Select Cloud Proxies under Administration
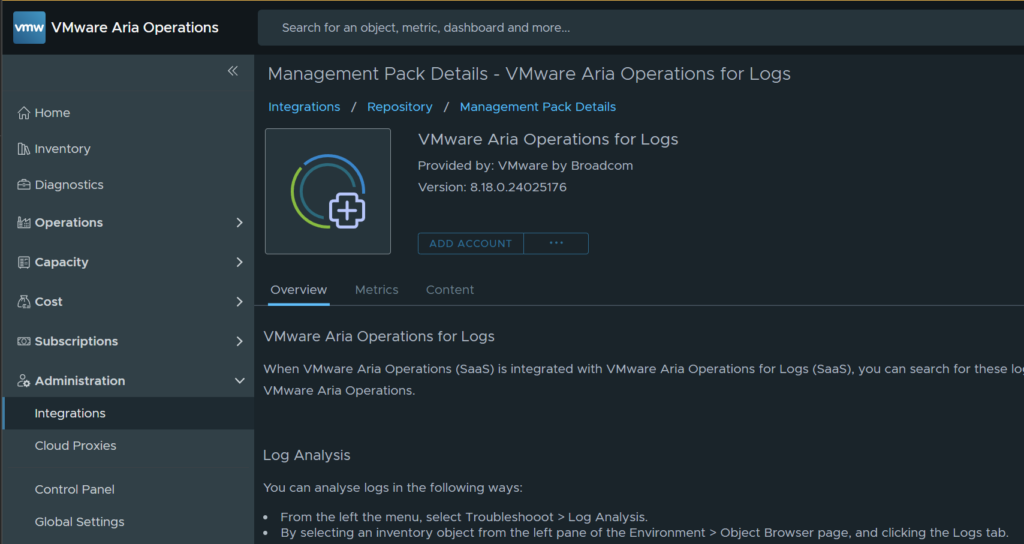The width and height of the screenshot is (1024, 544). click(x=76, y=446)
